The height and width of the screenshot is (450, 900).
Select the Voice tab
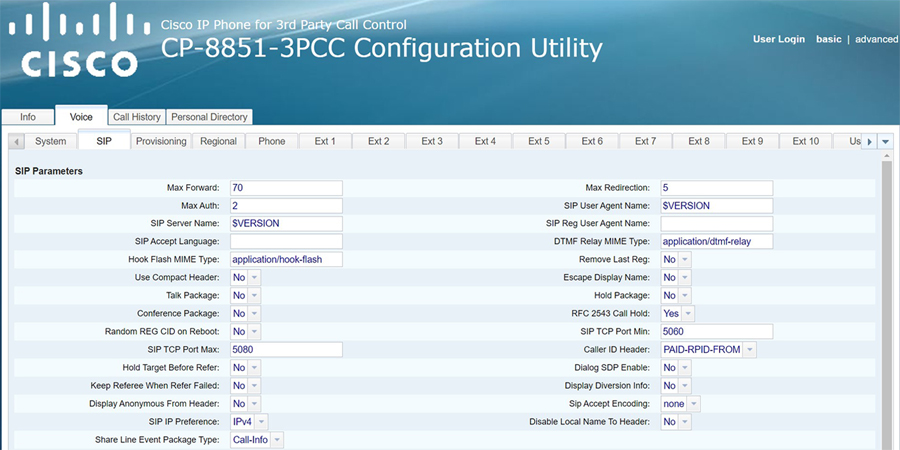tap(81, 116)
